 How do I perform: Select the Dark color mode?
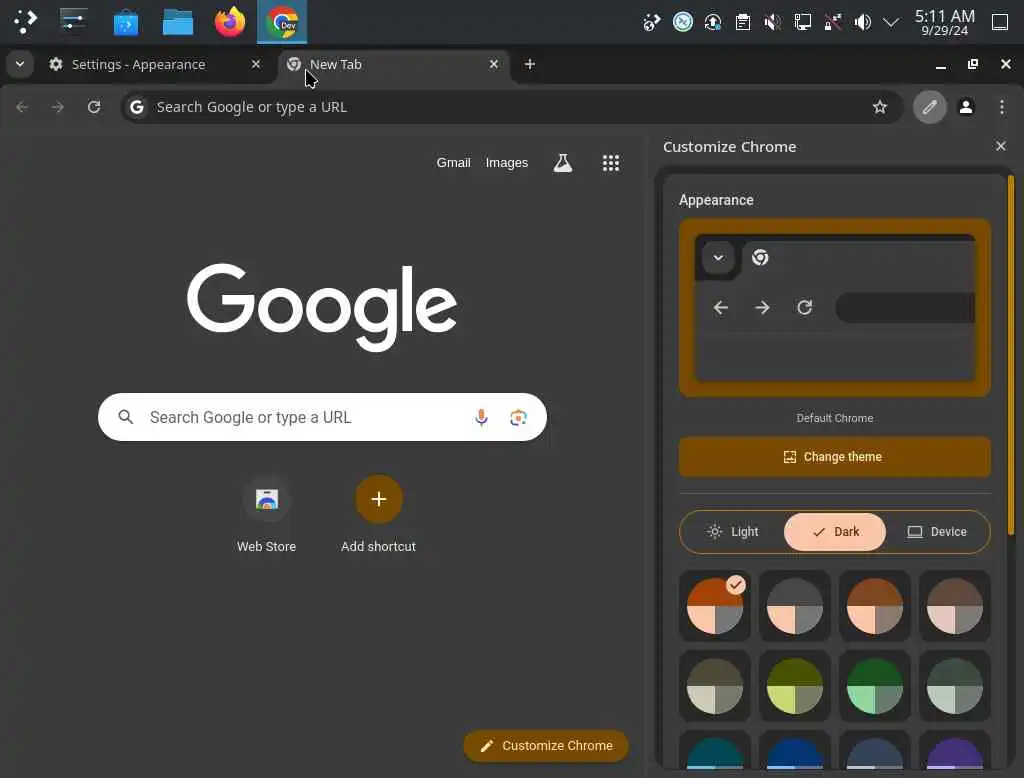835,532
